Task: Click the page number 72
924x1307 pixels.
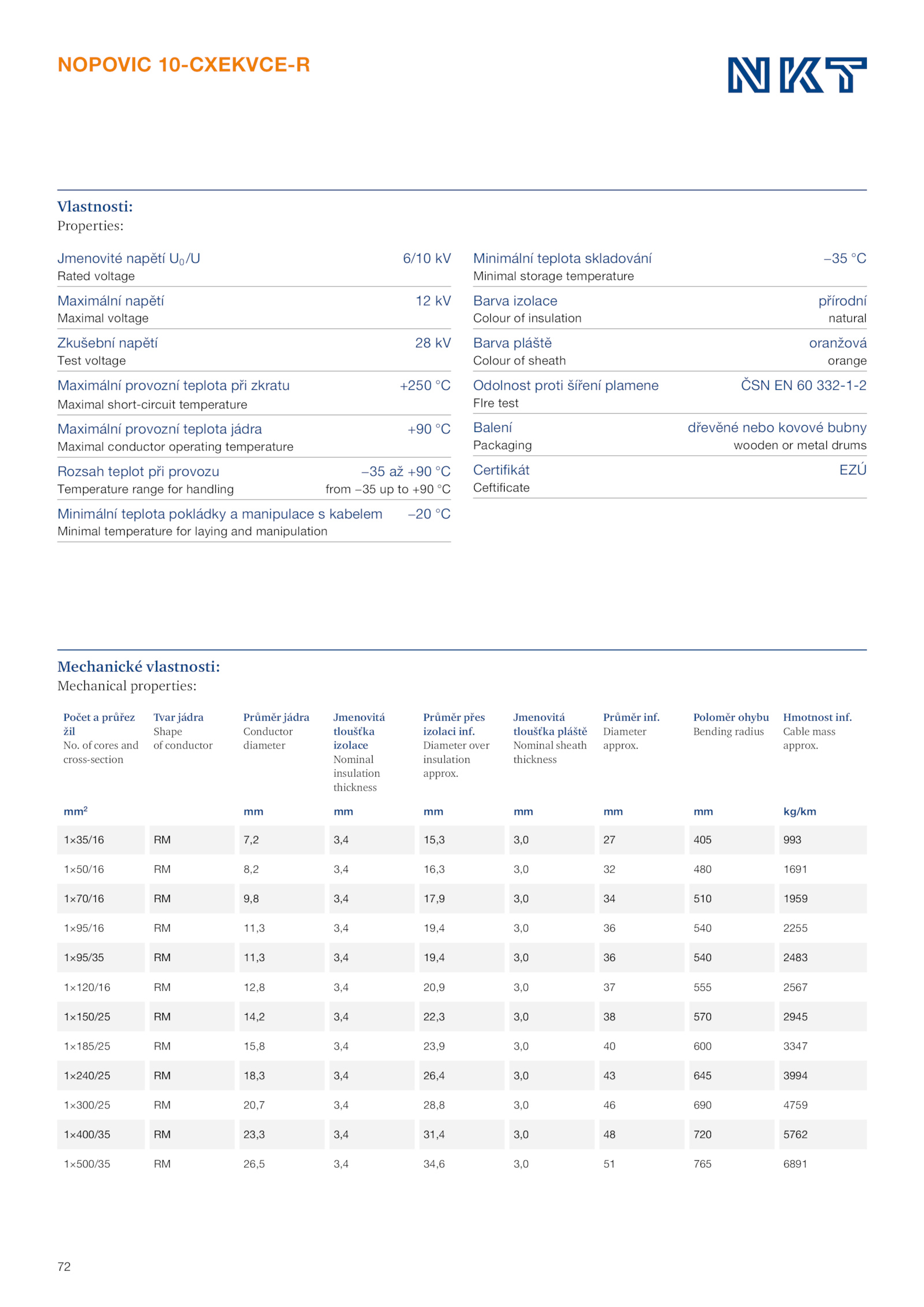Action: 64,1267
